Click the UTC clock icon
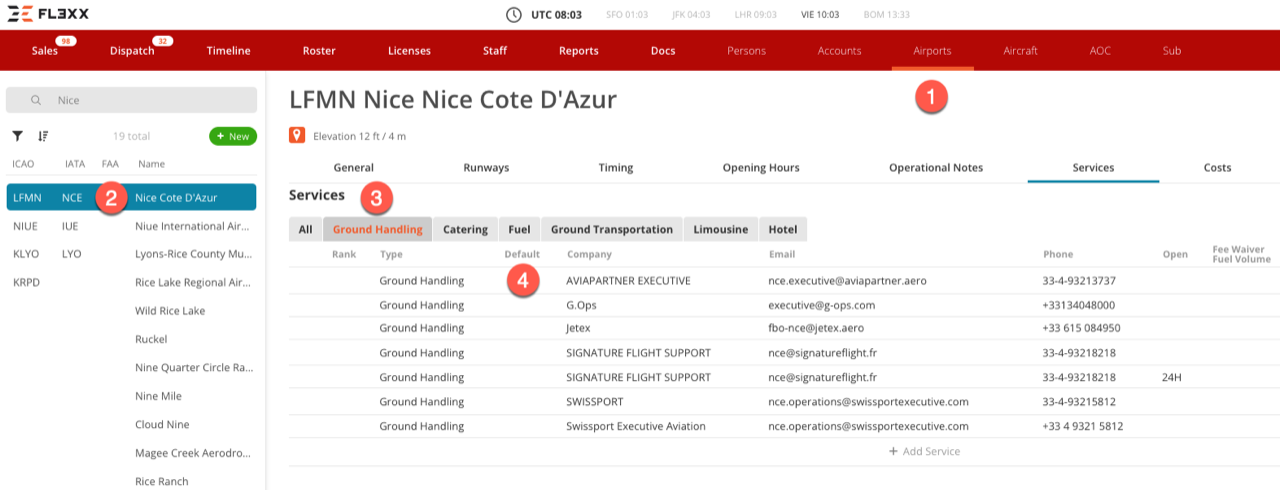The width and height of the screenshot is (1280, 490). (514, 15)
